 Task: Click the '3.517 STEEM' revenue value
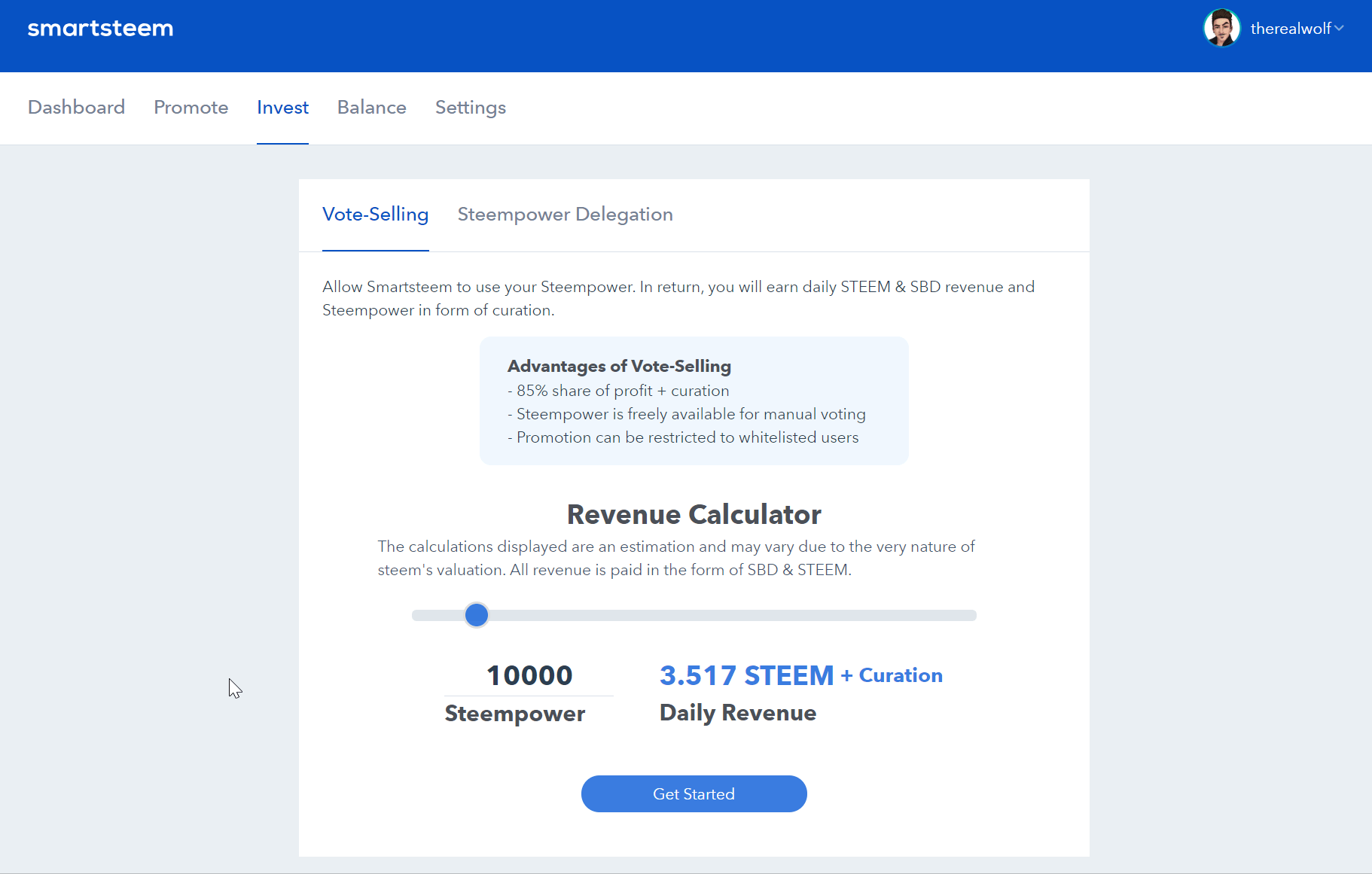click(746, 675)
